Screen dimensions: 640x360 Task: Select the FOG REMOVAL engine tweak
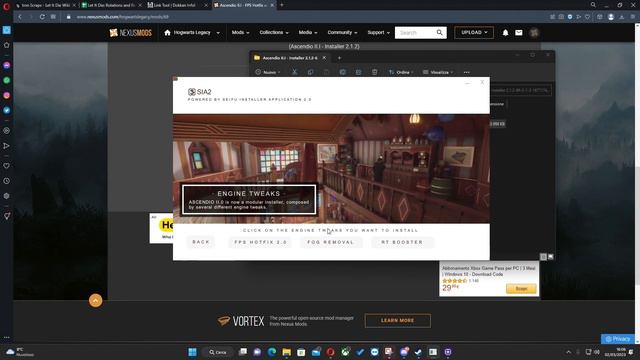(x=331, y=242)
